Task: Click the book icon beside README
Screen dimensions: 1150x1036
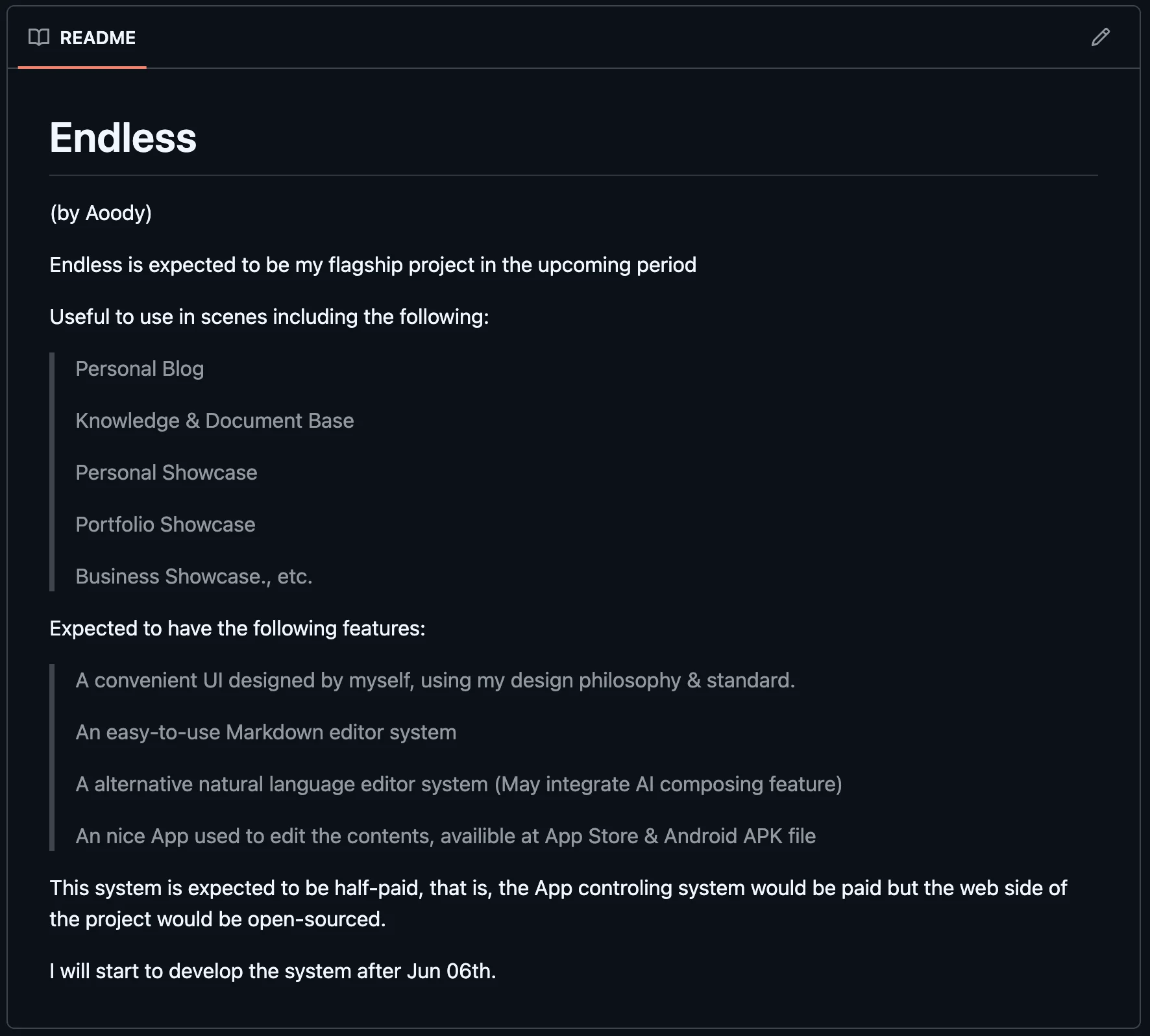Action: [39, 38]
